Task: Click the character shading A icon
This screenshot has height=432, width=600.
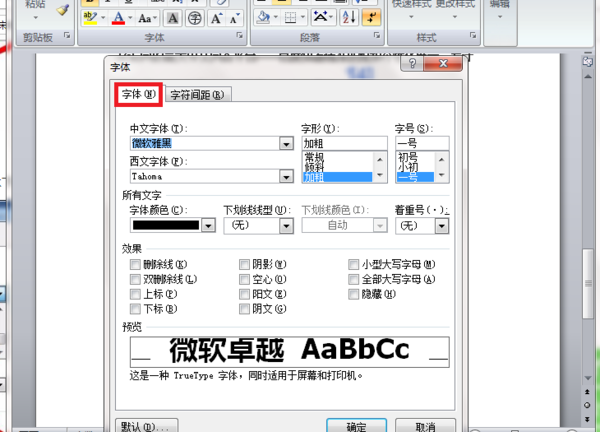Action: click(x=173, y=18)
